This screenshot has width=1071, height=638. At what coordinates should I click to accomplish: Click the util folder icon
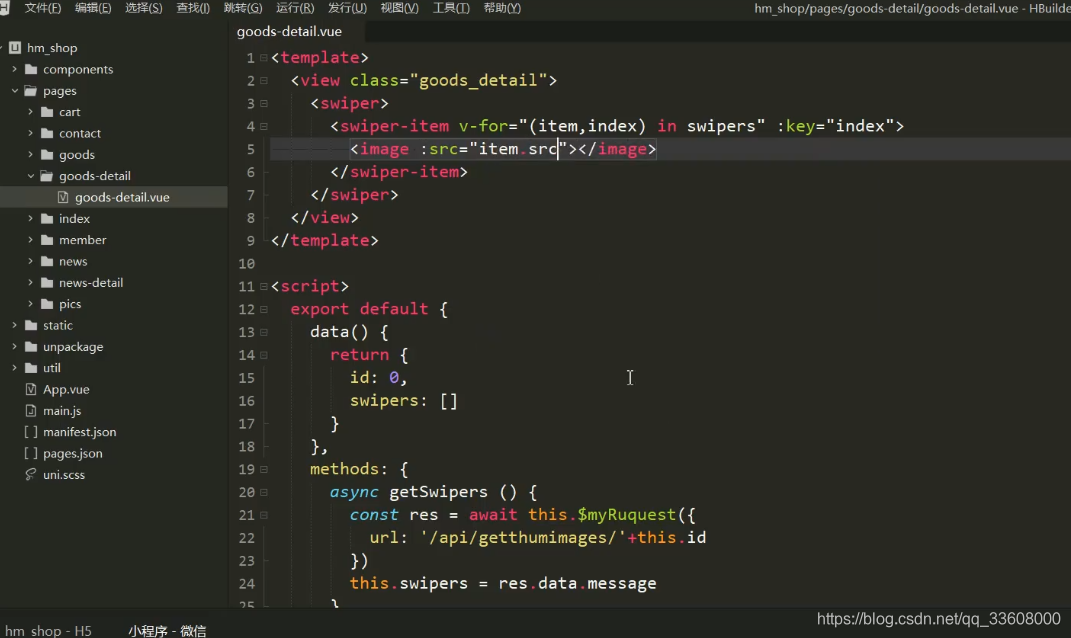(x=31, y=367)
